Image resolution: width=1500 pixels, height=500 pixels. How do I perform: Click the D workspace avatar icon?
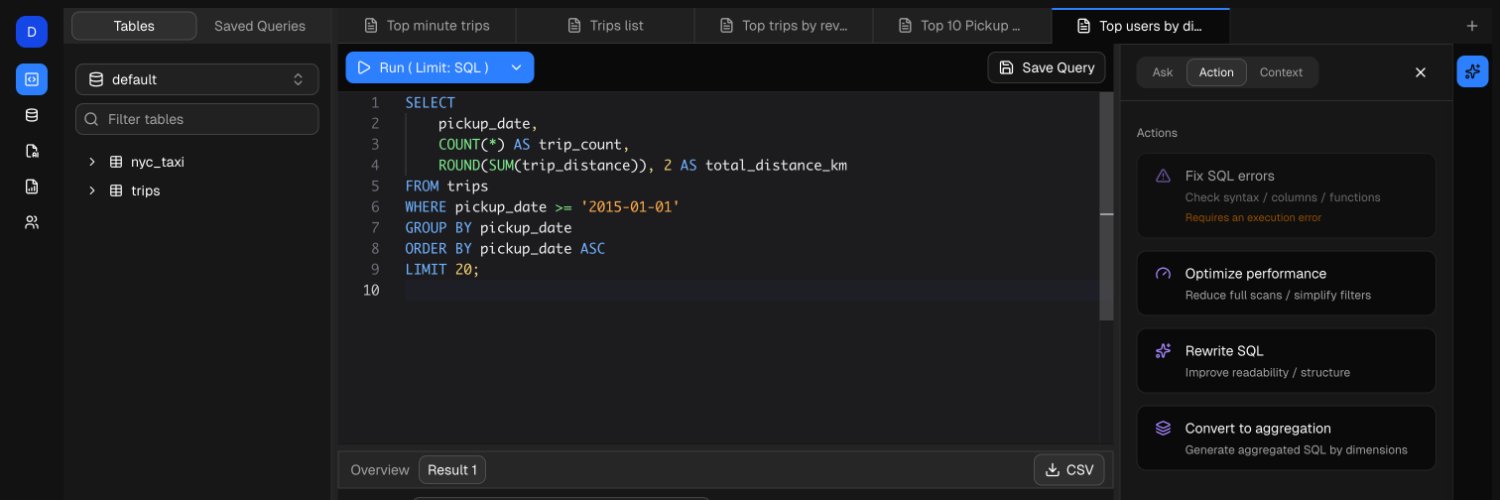(x=31, y=32)
